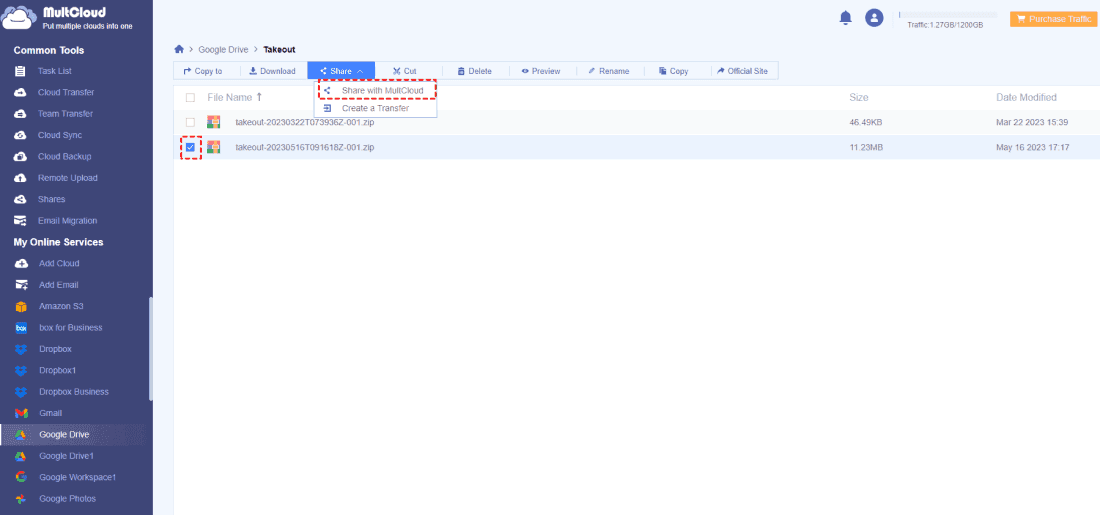Click the Google Drive sidebar icon
Image resolution: width=1100 pixels, height=515 pixels.
point(21,435)
